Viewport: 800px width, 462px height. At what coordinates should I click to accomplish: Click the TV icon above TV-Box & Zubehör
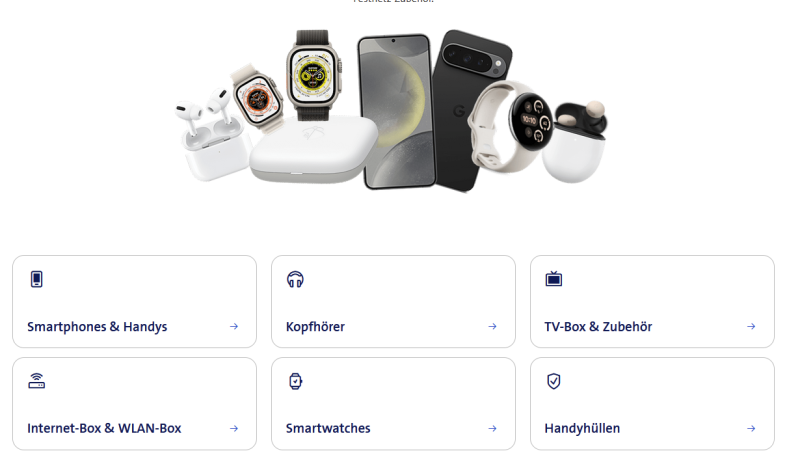tap(554, 279)
